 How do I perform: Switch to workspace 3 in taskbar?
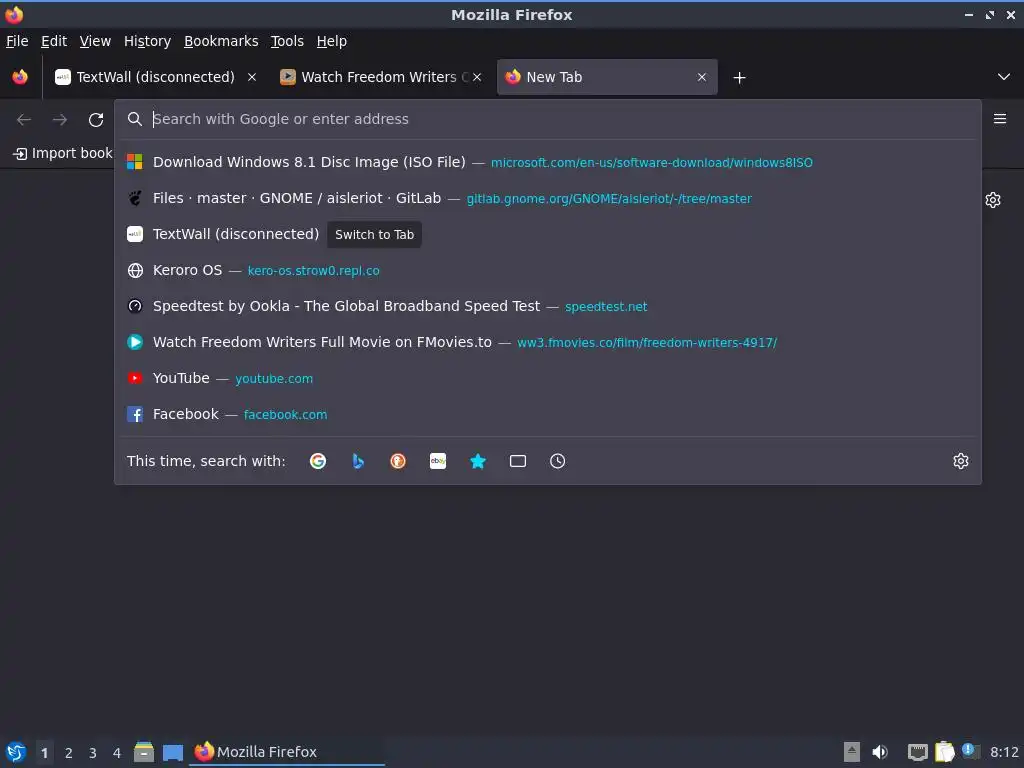point(93,753)
